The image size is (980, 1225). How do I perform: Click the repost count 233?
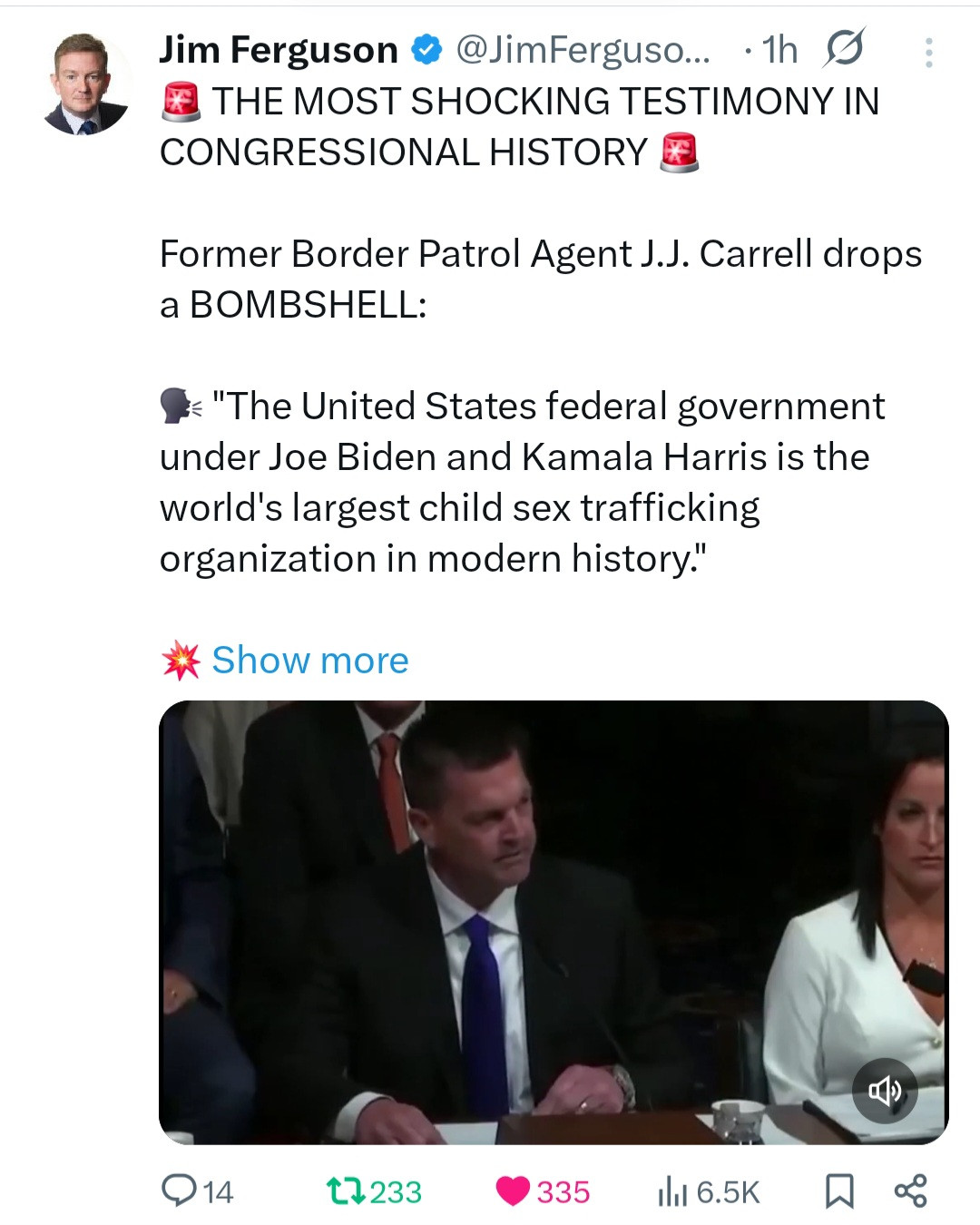396,1191
